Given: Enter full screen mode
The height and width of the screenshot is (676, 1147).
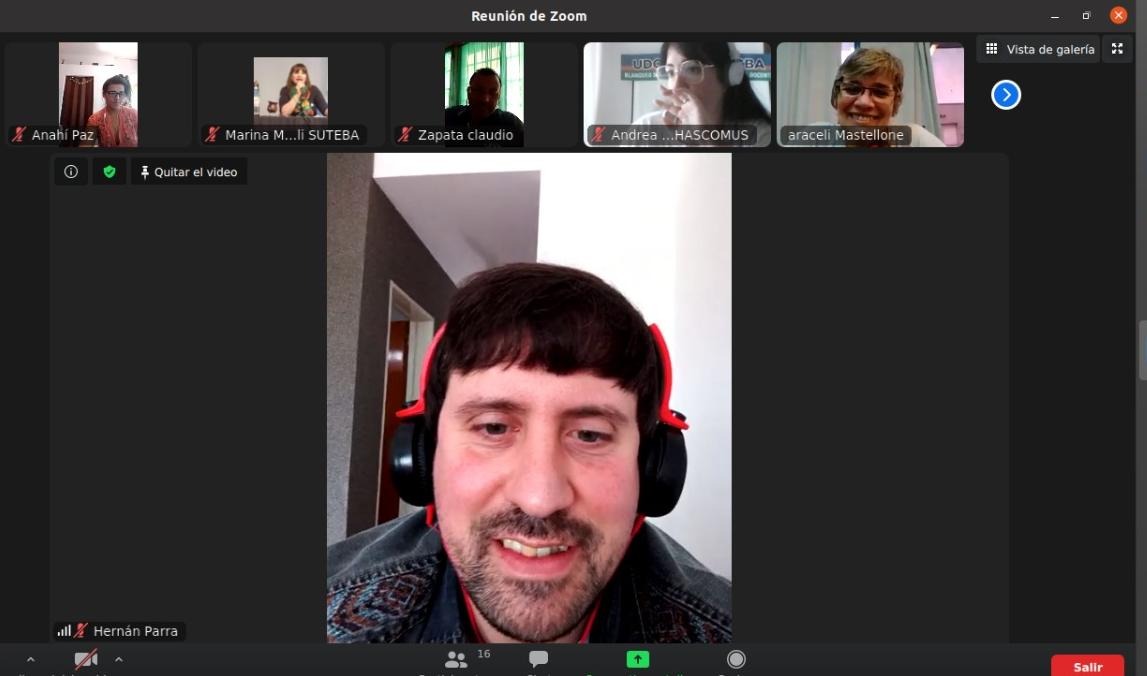Looking at the screenshot, I should tap(1117, 49).
